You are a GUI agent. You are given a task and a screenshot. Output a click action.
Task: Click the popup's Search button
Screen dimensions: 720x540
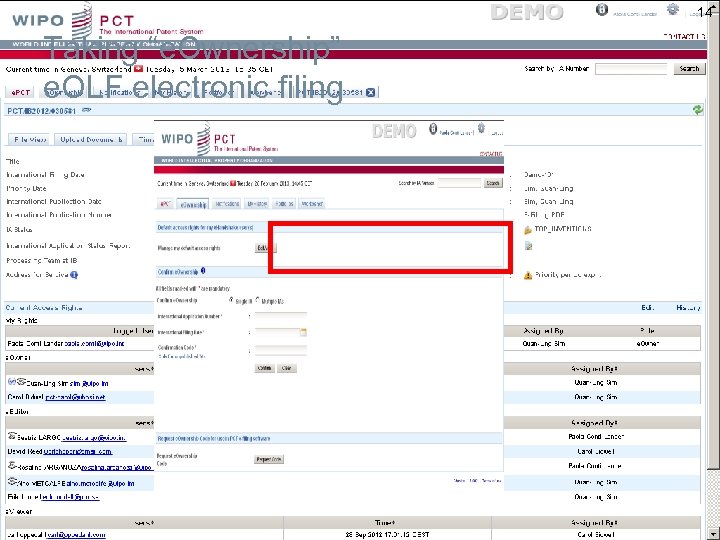pos(493,183)
